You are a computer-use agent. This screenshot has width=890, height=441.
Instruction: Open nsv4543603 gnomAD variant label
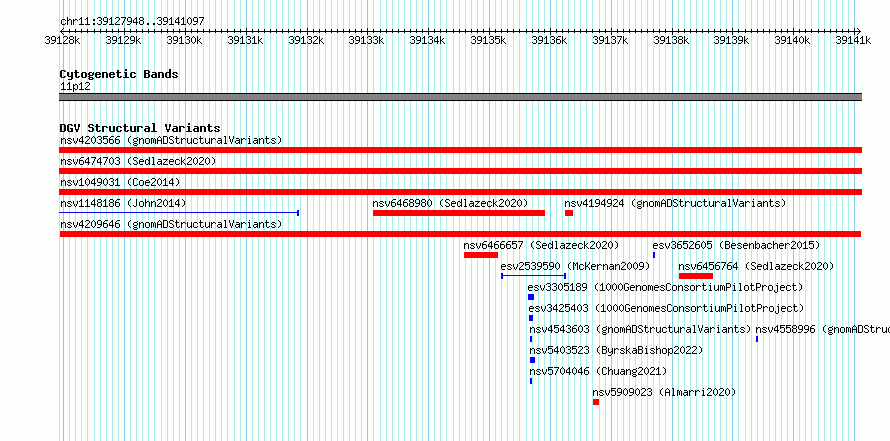(x=640, y=329)
